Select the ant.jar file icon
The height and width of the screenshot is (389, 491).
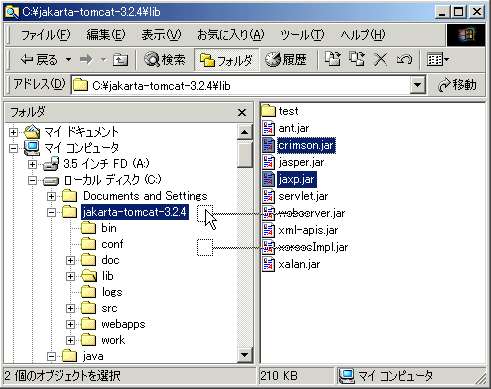click(268, 128)
